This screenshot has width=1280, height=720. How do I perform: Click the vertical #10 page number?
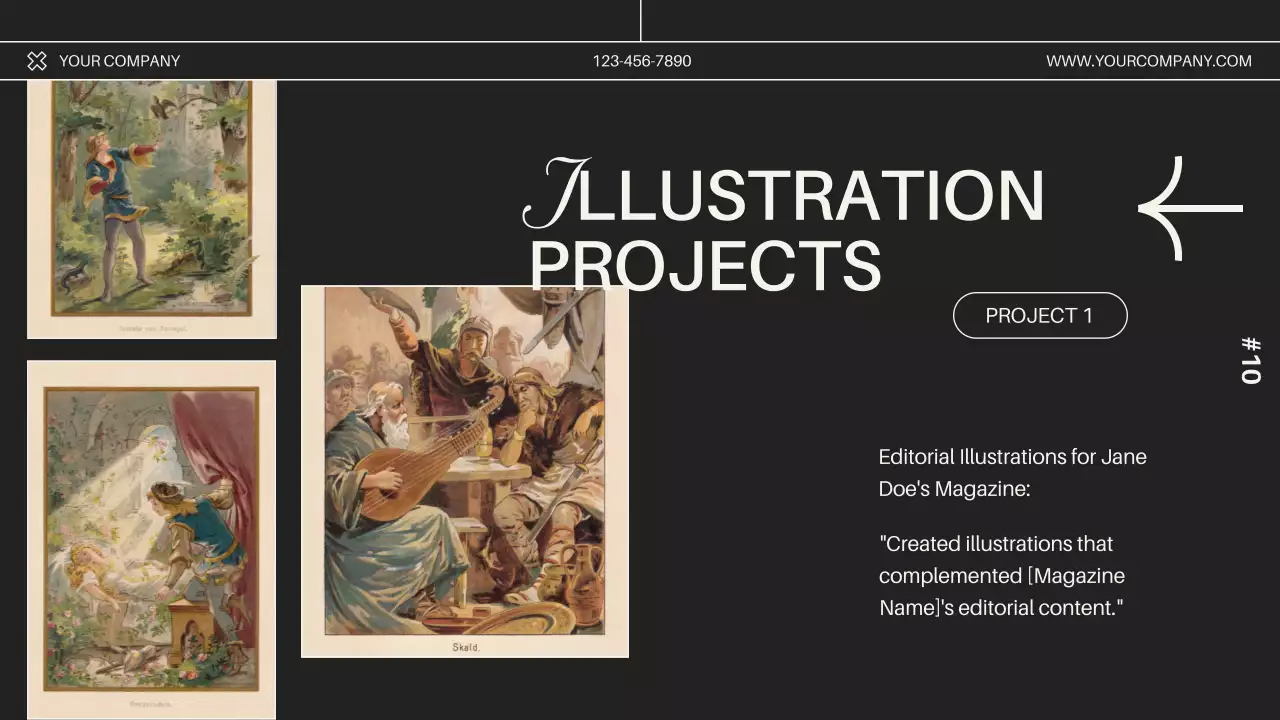tap(1250, 360)
